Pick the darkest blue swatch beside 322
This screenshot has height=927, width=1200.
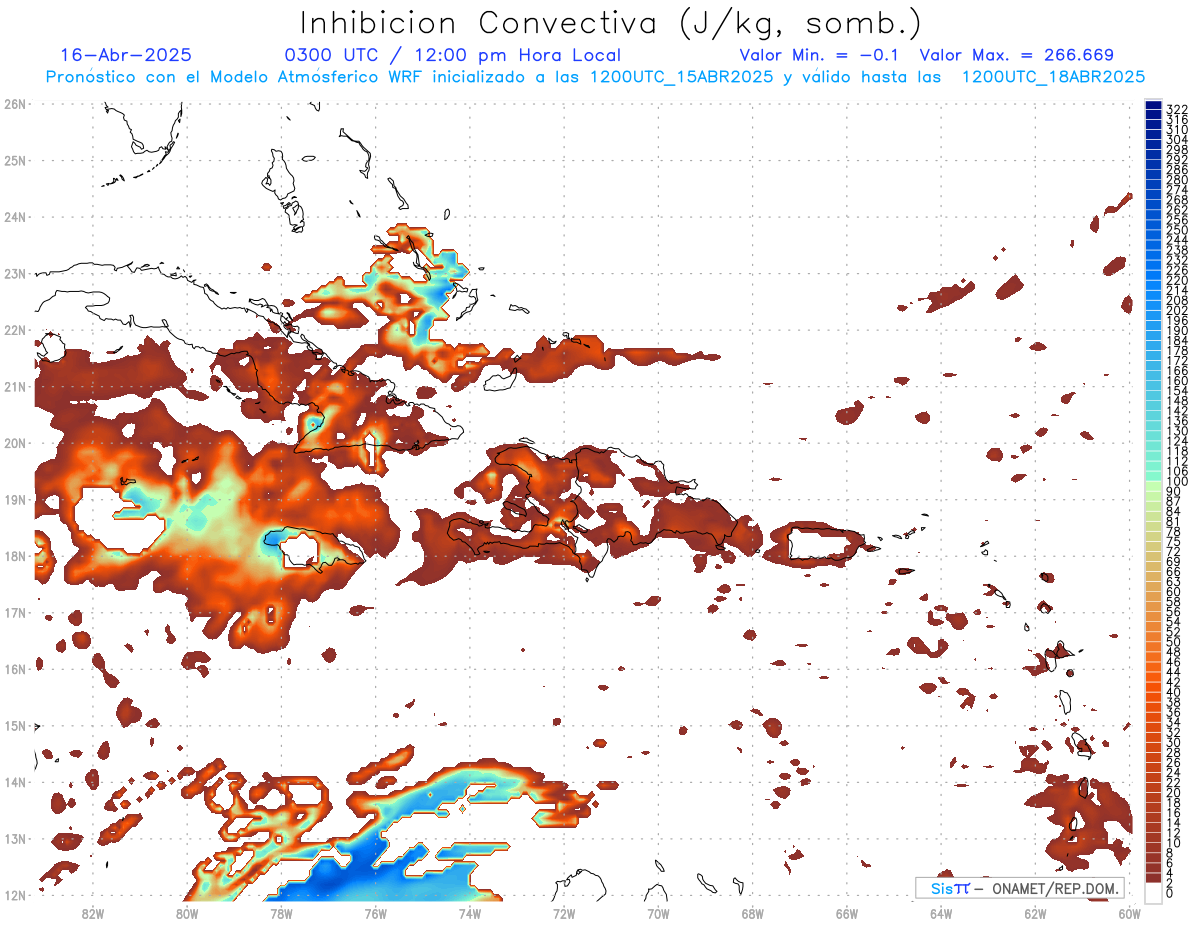tap(1154, 107)
